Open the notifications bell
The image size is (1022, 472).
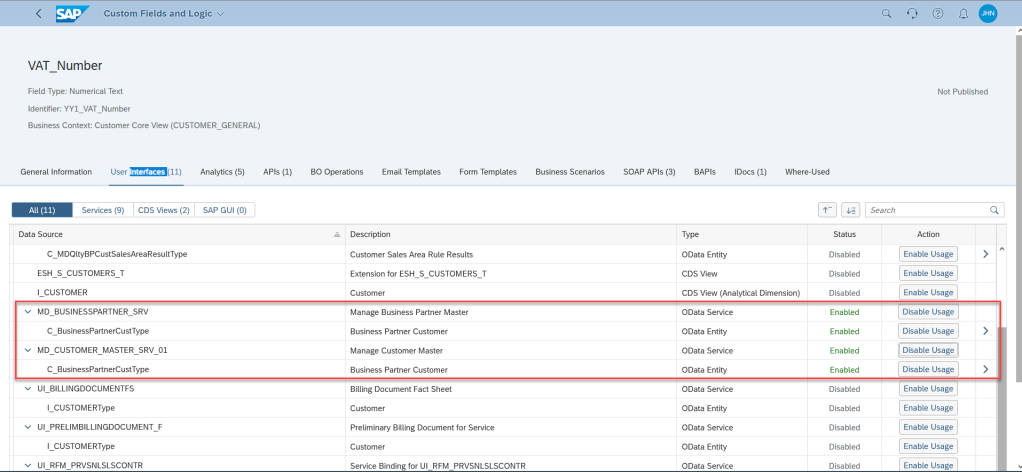pyautogui.click(x=963, y=14)
